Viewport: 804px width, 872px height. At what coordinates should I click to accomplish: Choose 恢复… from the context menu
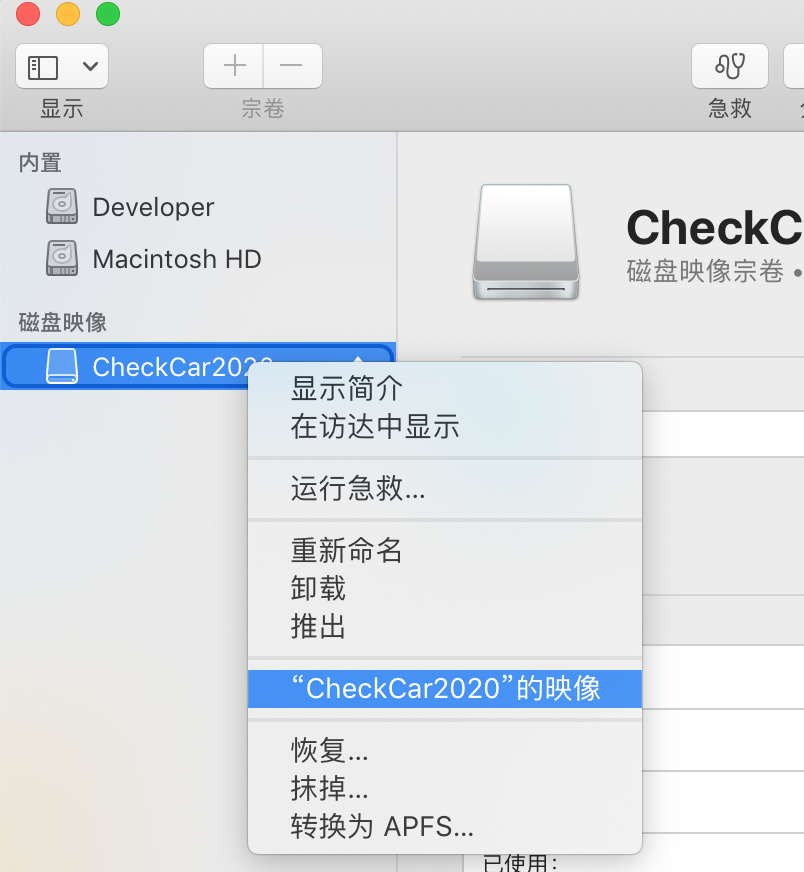click(329, 750)
